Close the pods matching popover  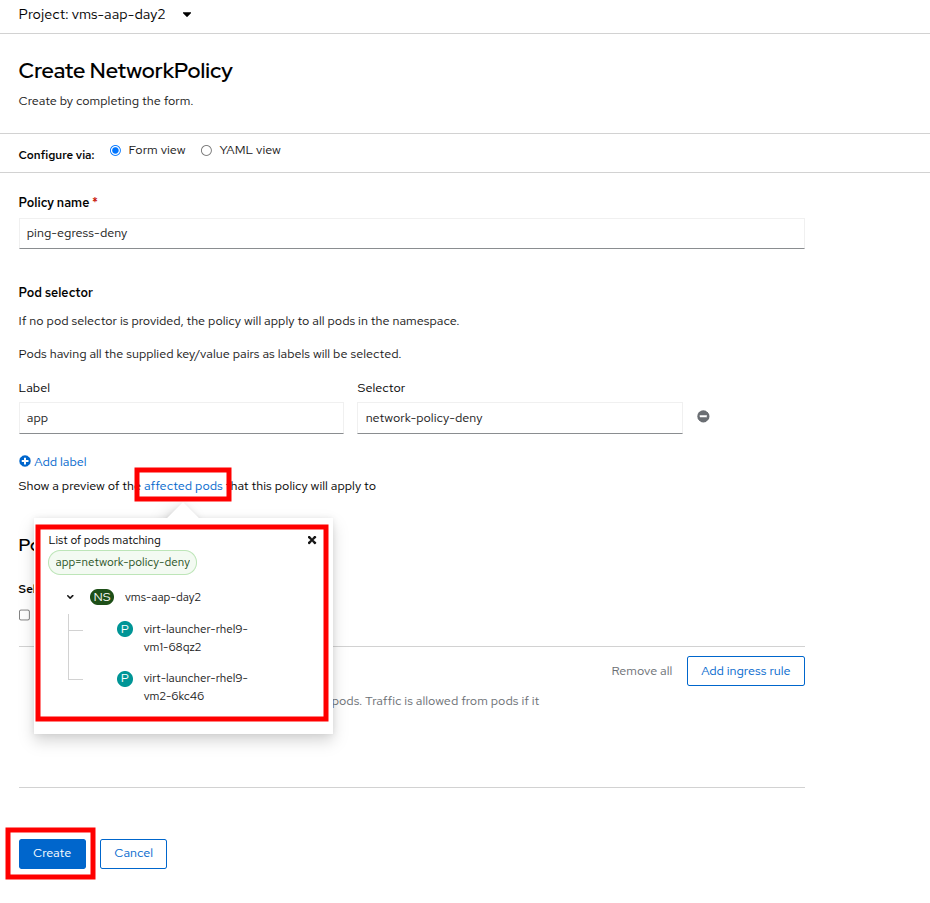312,540
